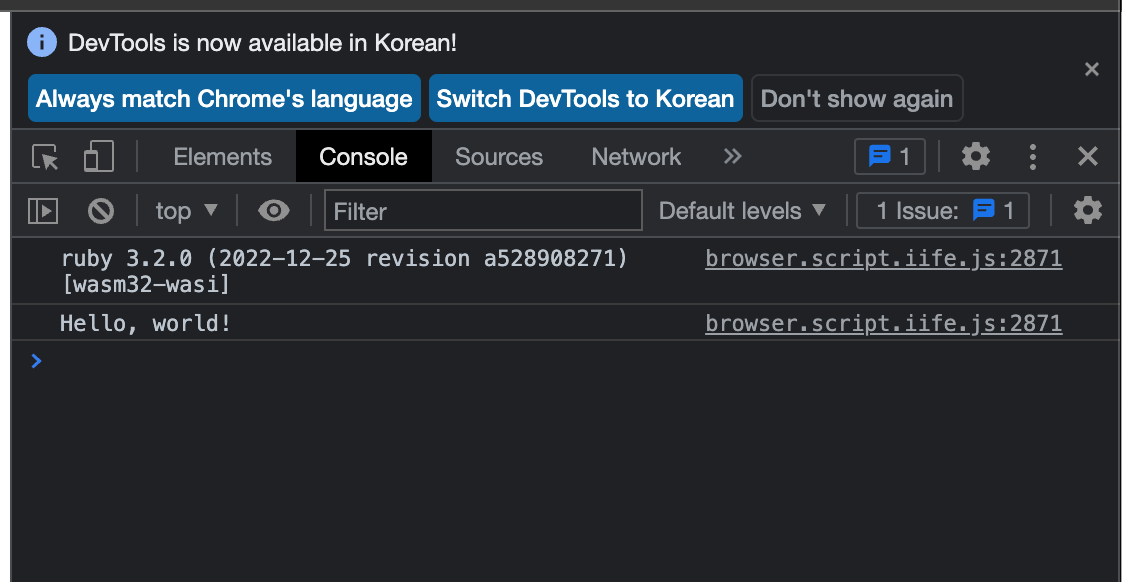Click the DevTools is now available in Korean text
The image size is (1122, 582).
pos(262,43)
